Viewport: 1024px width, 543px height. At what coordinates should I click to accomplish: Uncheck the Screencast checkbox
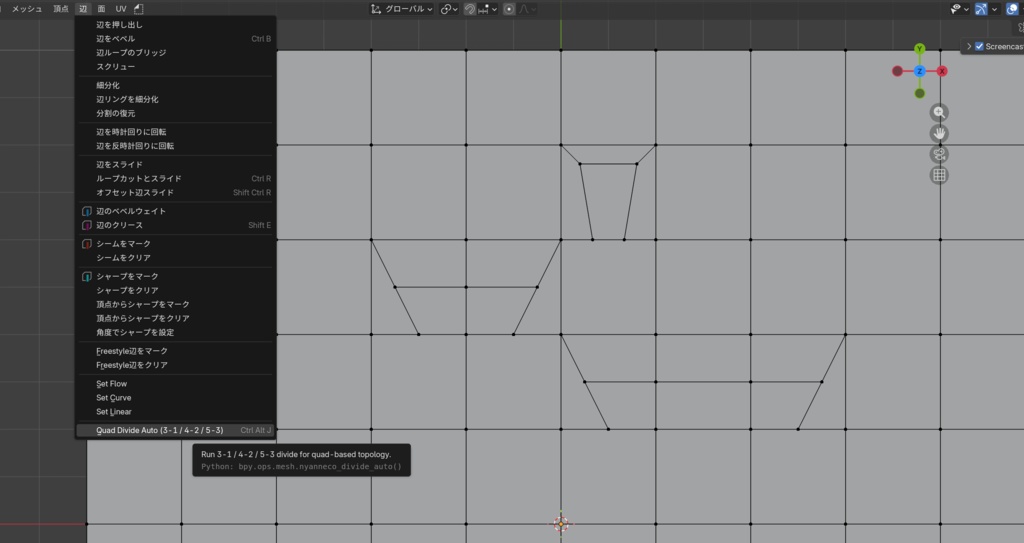coord(979,46)
